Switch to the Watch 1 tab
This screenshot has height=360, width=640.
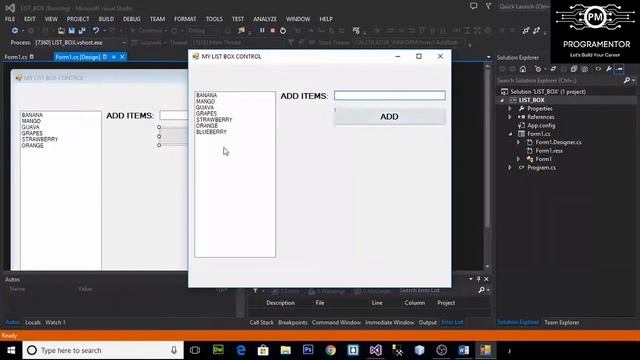click(56, 322)
